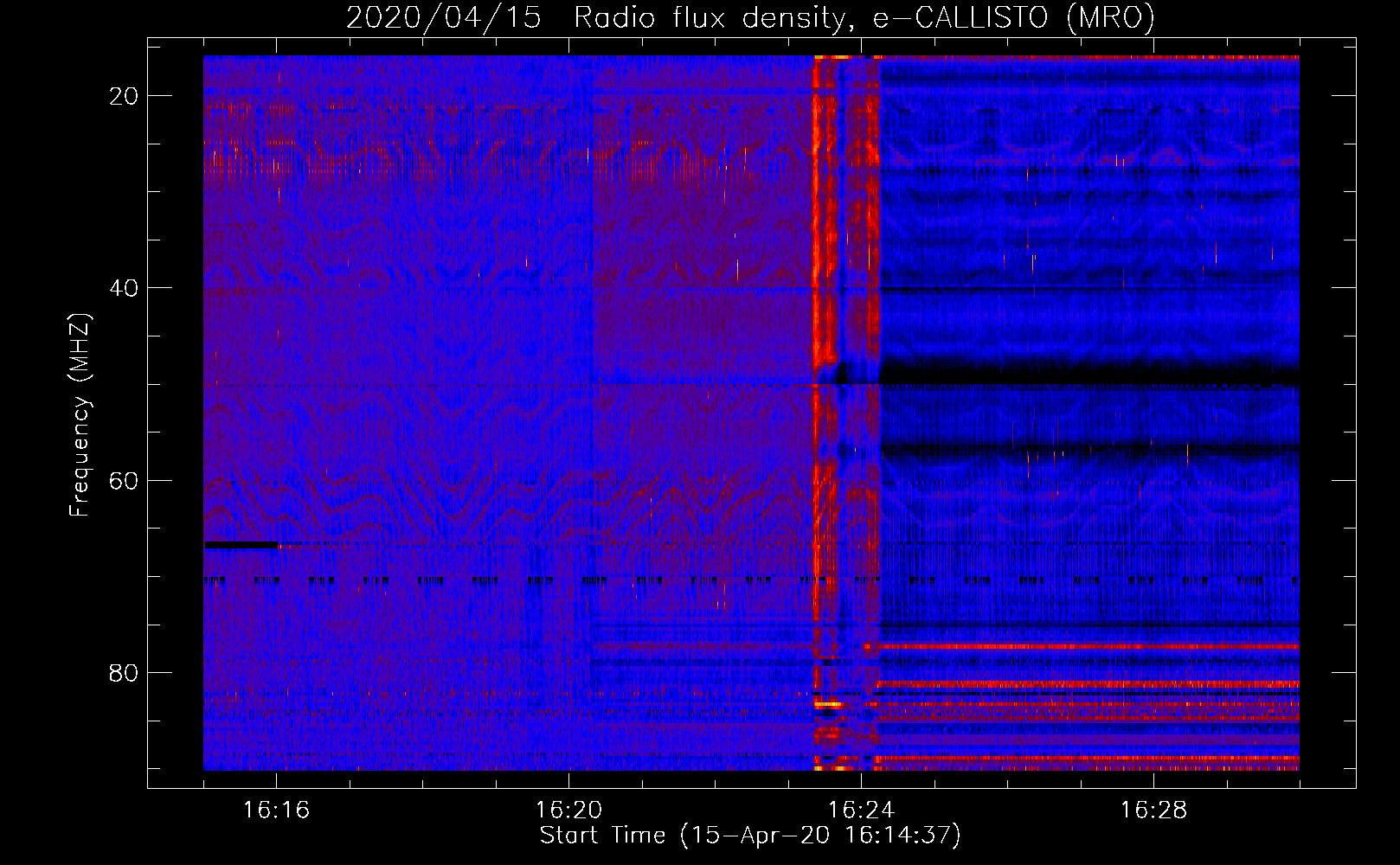
Task: Click the 16:24 time tick label
Action: 861,810
